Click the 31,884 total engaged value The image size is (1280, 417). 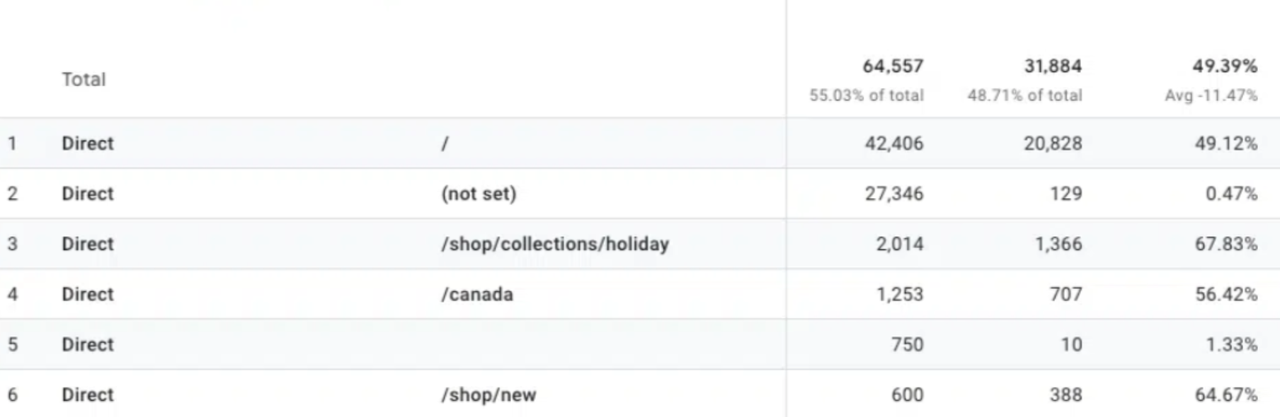pos(1051,67)
